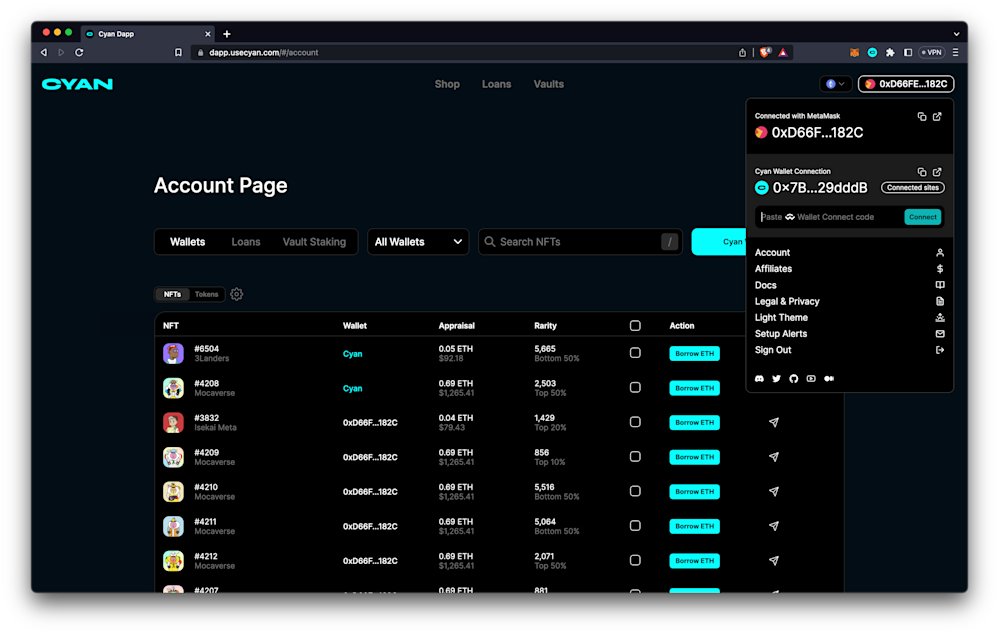Click the browser address bar URL

click(264, 52)
